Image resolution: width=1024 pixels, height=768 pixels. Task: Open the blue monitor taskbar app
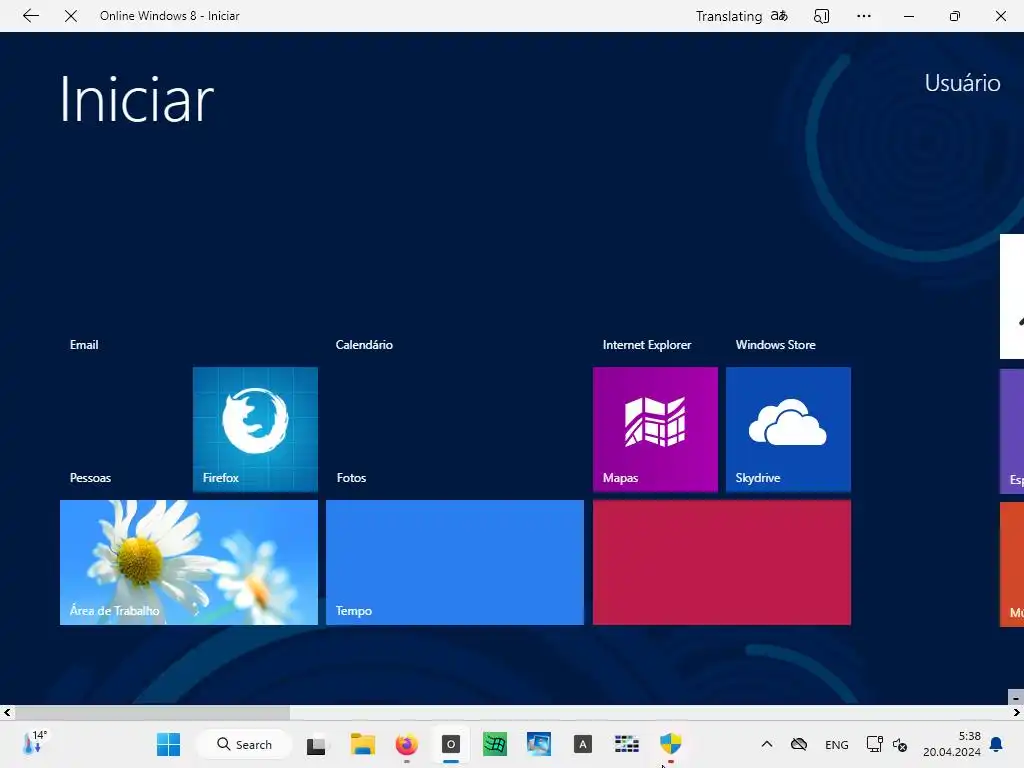[x=539, y=744]
